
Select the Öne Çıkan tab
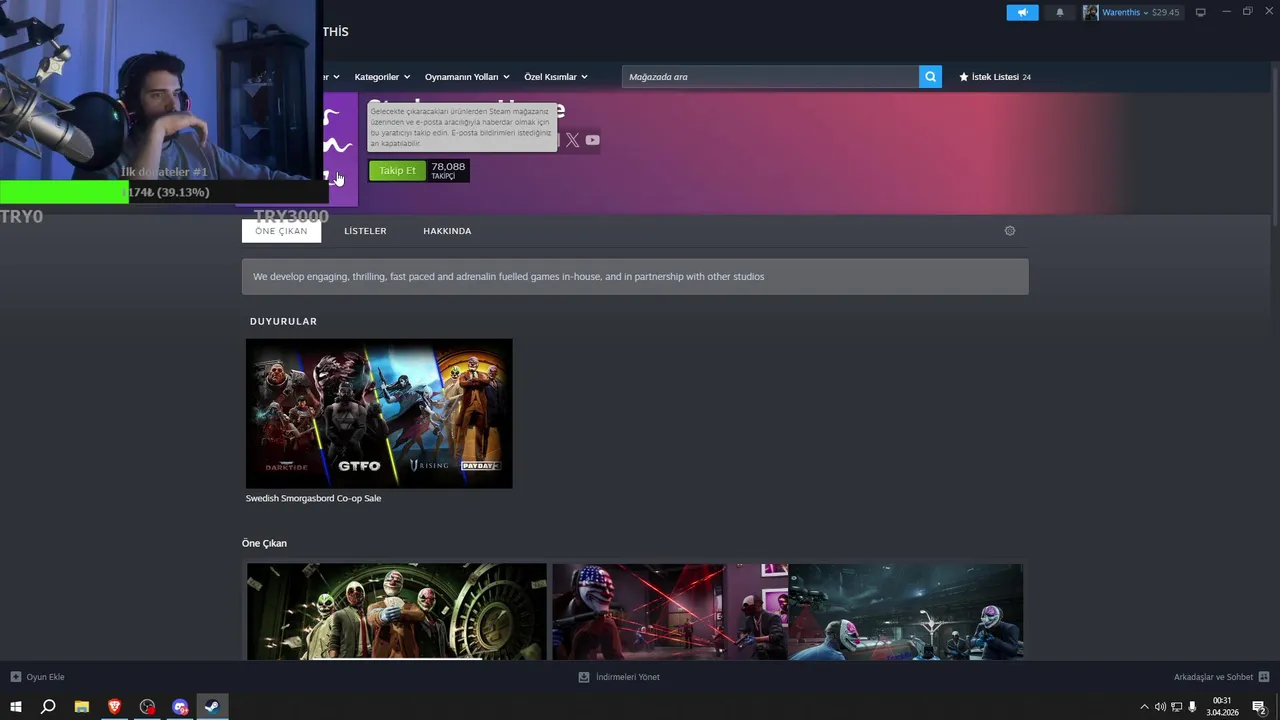[x=281, y=231]
